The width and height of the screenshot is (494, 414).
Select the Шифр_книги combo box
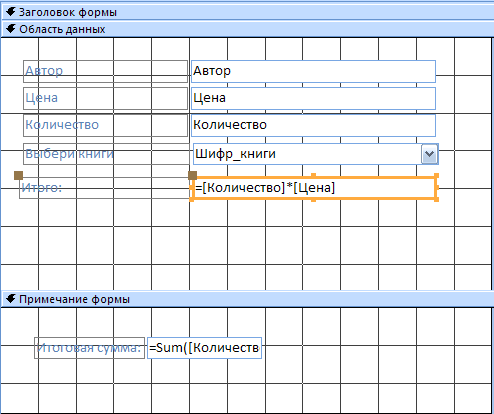tap(316, 154)
